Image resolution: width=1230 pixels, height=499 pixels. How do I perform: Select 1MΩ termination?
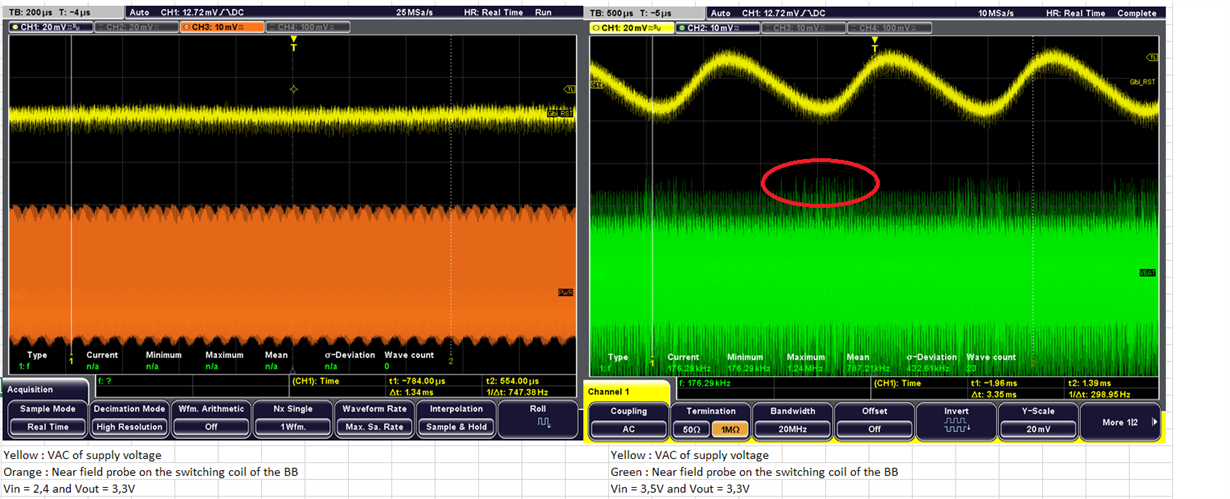729,427
